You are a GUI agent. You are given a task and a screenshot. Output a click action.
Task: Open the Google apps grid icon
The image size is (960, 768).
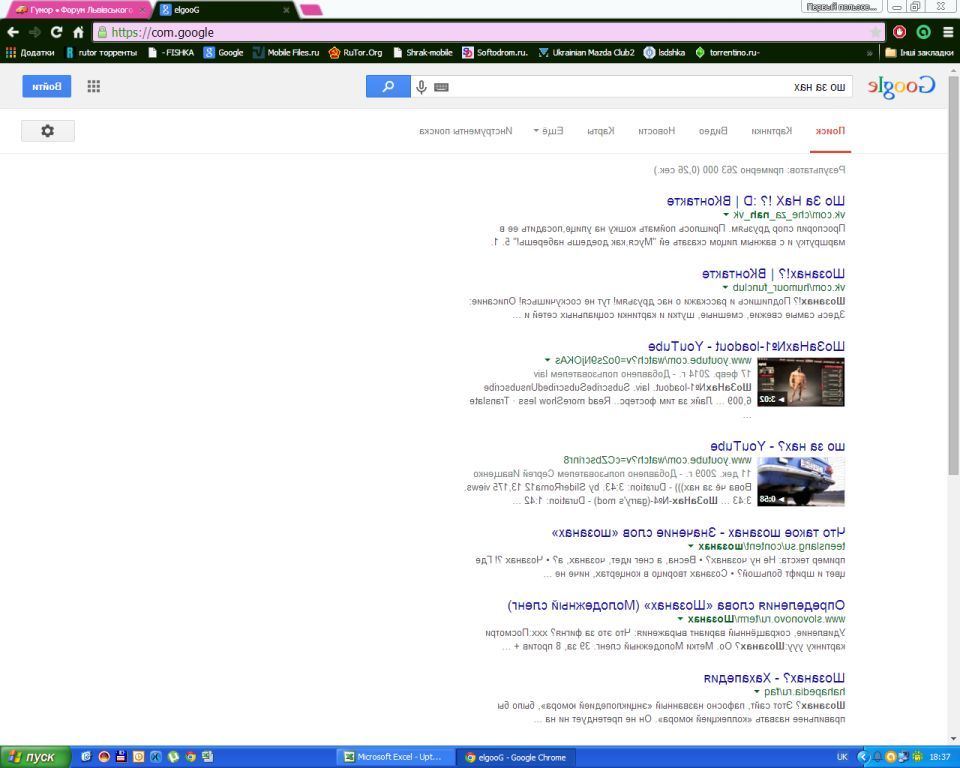click(94, 86)
